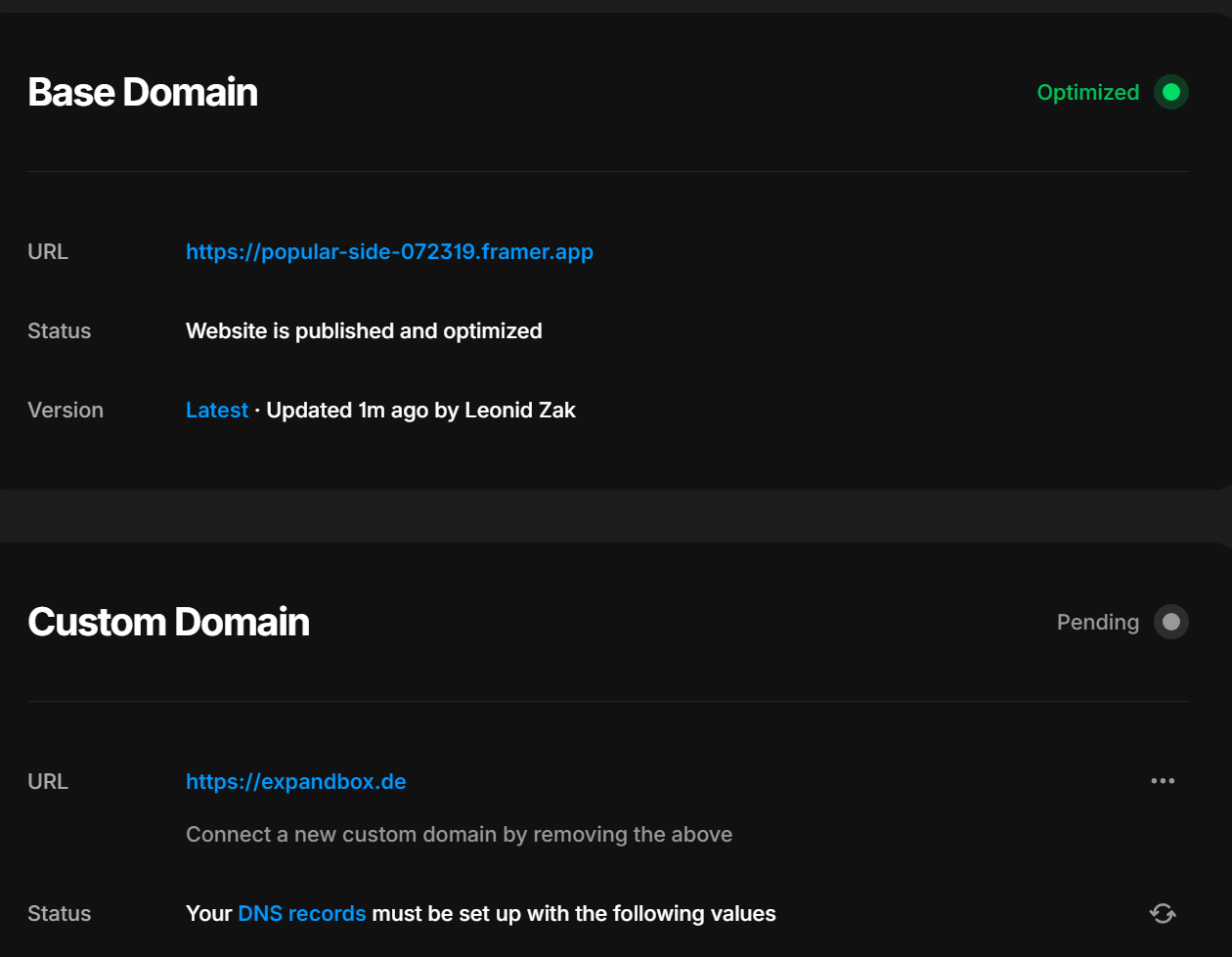
Task: Click the Status label under Custom Domain
Action: 60,914
